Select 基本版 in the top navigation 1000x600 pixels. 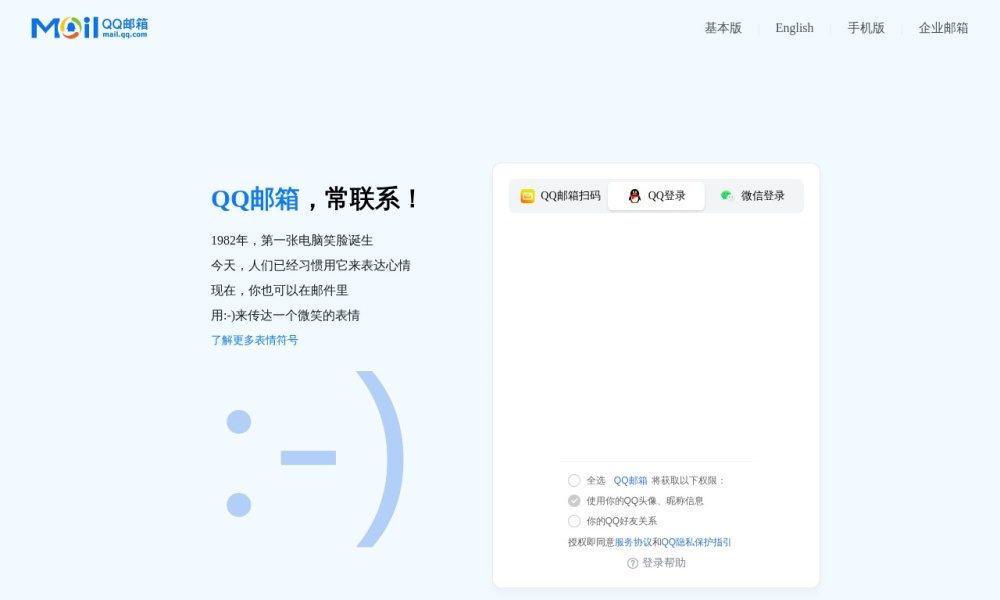click(722, 28)
